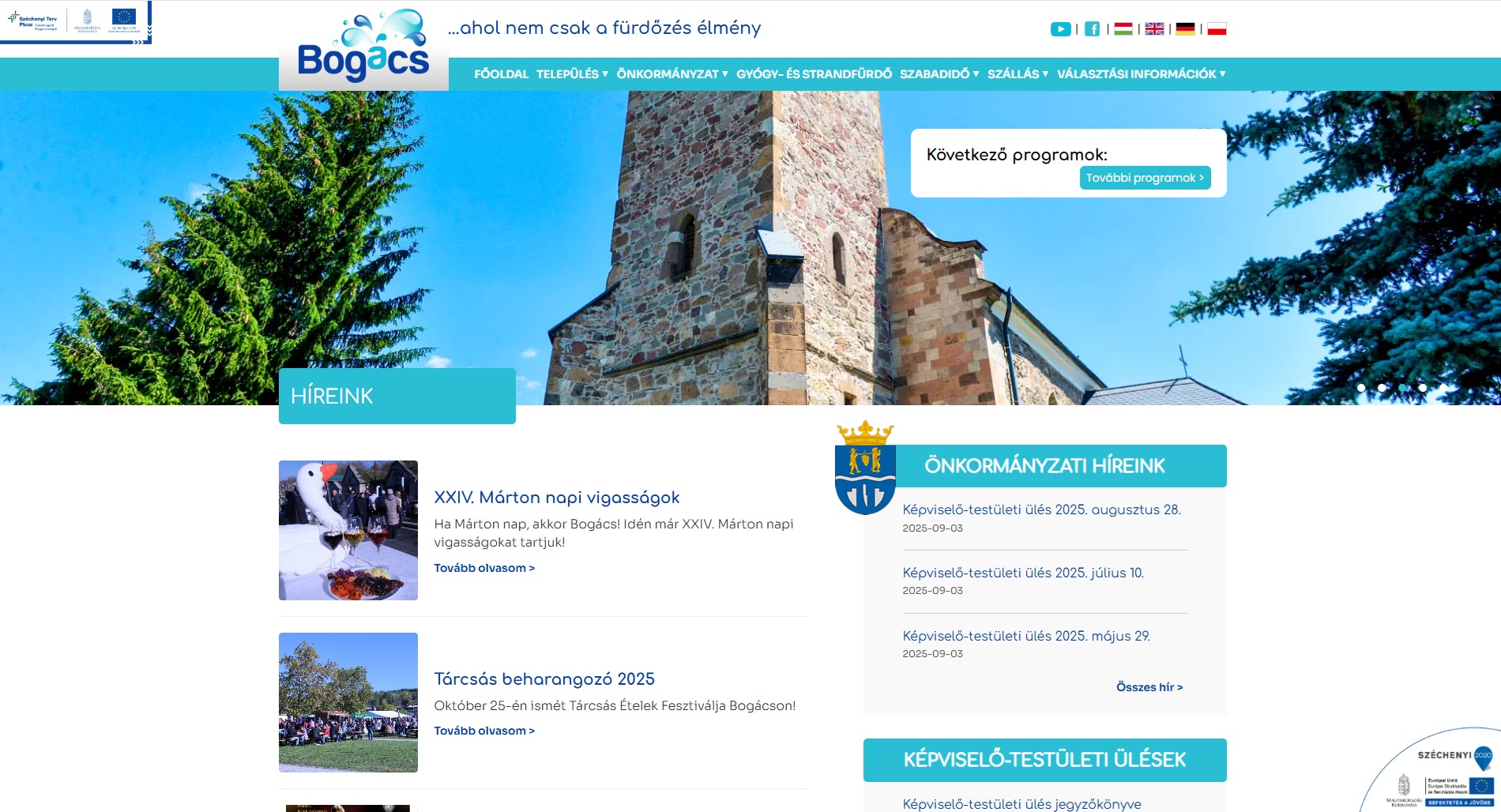Read more about XXIV. Márton napi vigasságok

483,568
